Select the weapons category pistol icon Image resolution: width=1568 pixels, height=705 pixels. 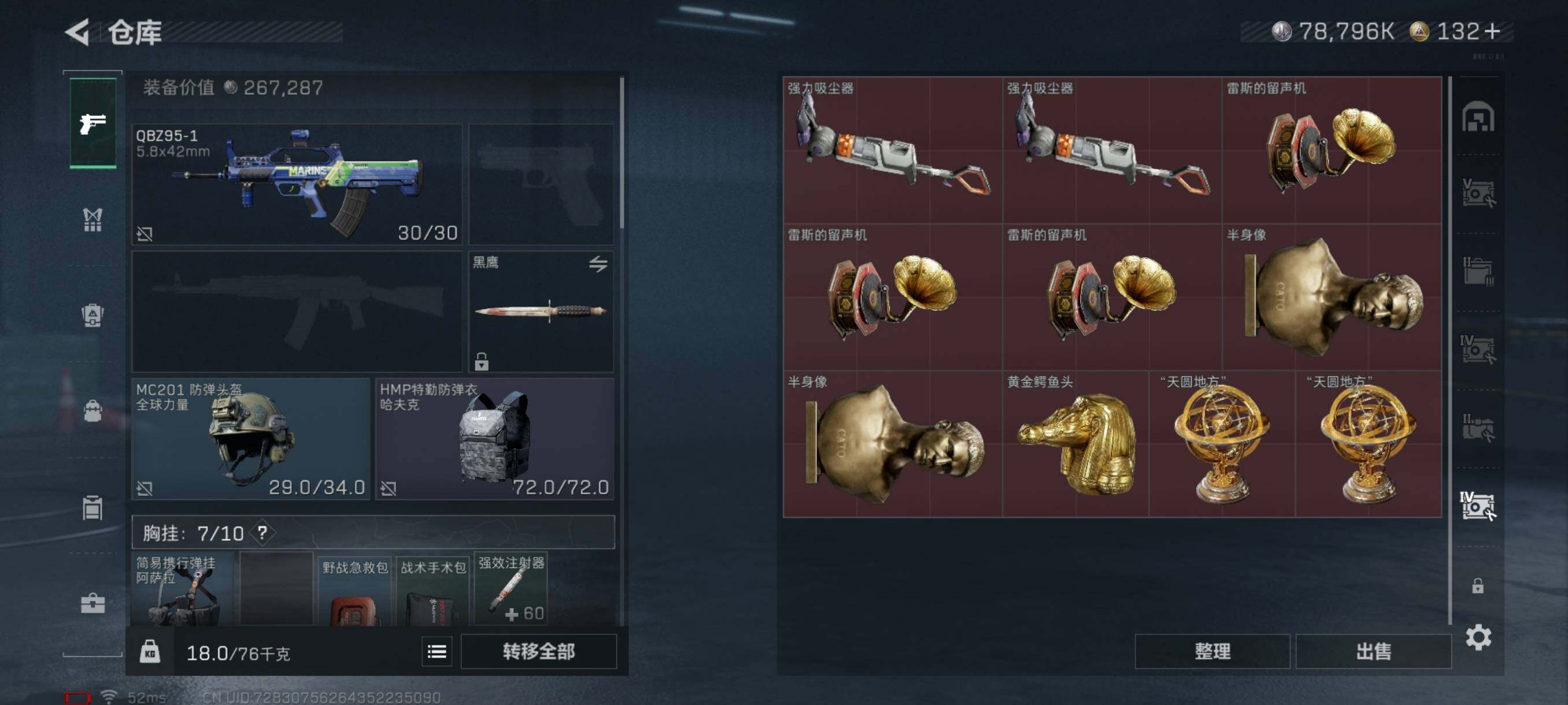click(x=93, y=124)
